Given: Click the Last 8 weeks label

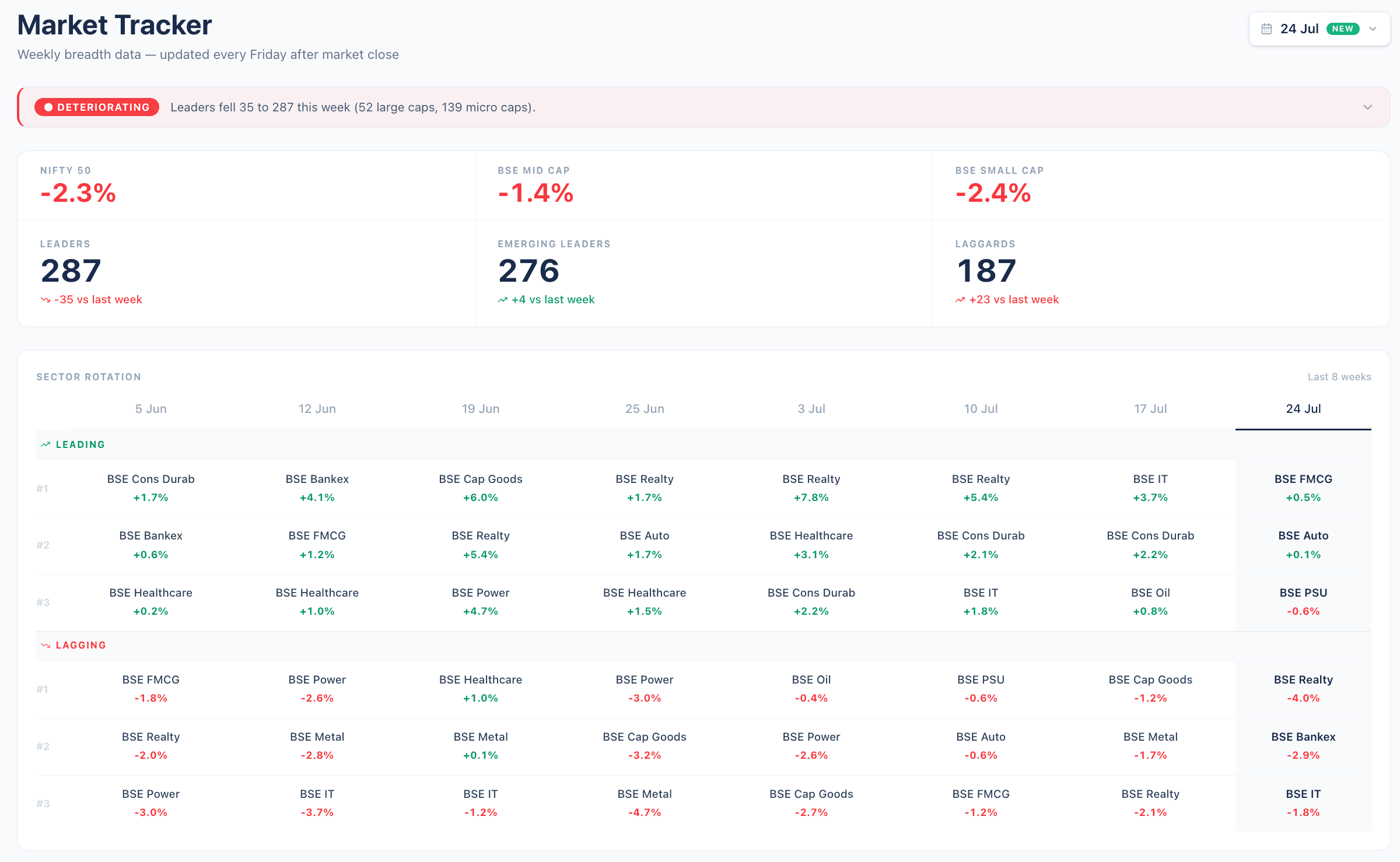Looking at the screenshot, I should pyautogui.click(x=1339, y=377).
